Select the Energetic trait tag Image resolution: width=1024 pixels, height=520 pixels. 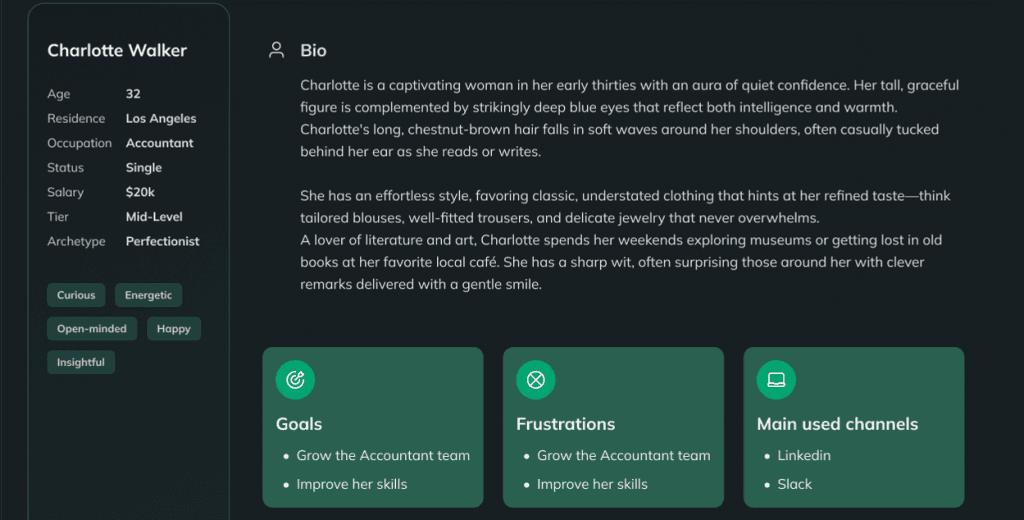[x=148, y=295]
